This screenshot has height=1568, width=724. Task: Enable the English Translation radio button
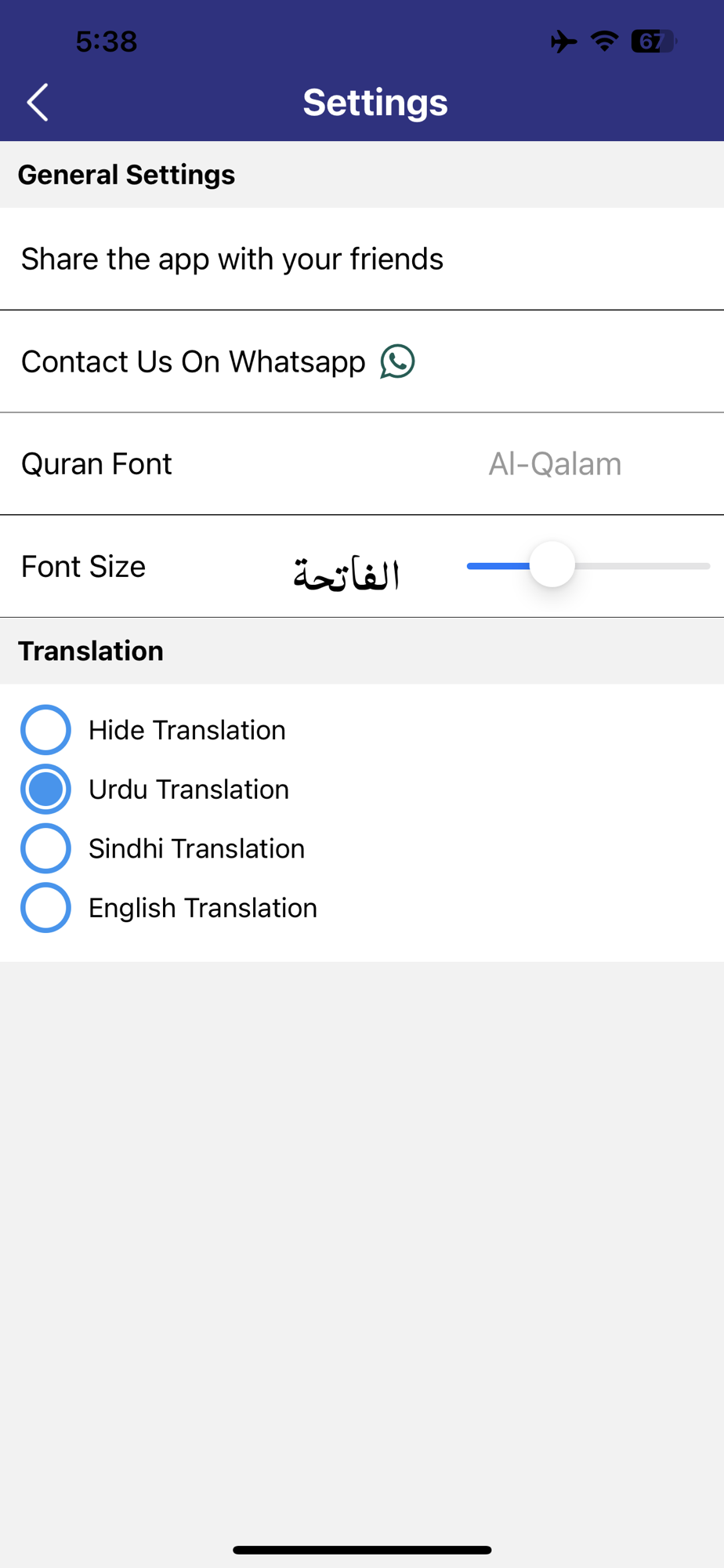pos(45,908)
